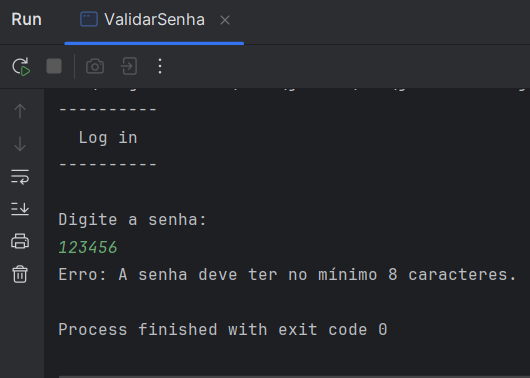
Task: Rerun the ValidarSenha program
Action: tap(21, 66)
